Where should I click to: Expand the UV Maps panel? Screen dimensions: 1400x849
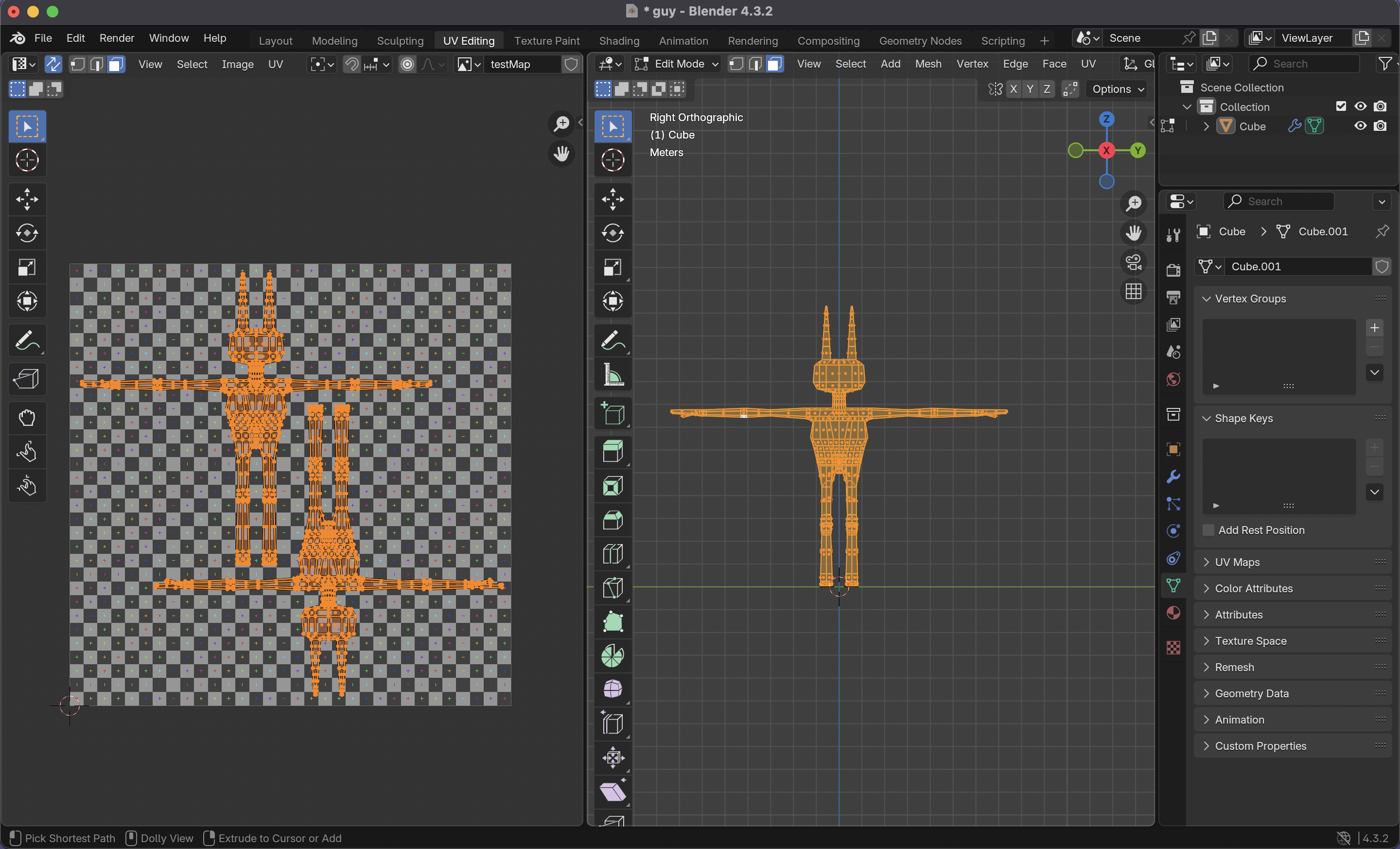1237,562
